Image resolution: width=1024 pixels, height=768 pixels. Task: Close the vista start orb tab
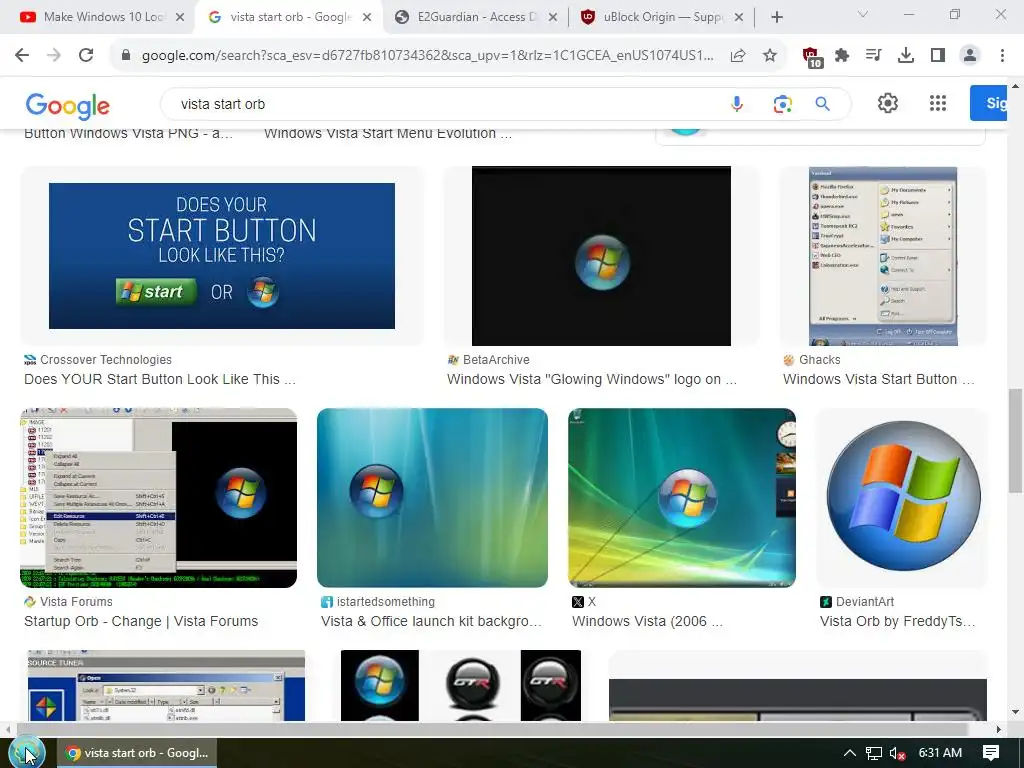click(x=367, y=17)
